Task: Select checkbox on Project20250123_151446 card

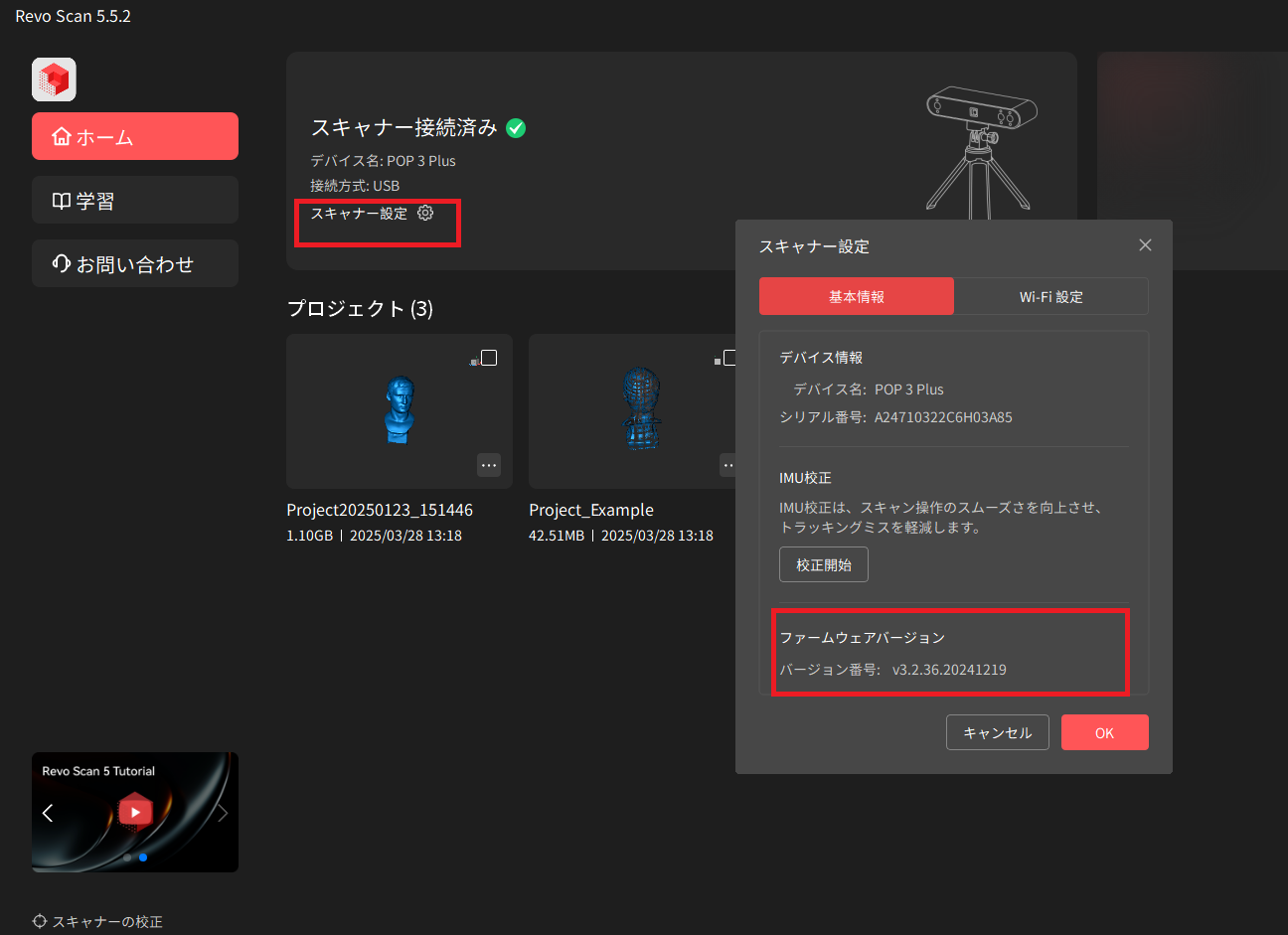Action: (x=489, y=358)
